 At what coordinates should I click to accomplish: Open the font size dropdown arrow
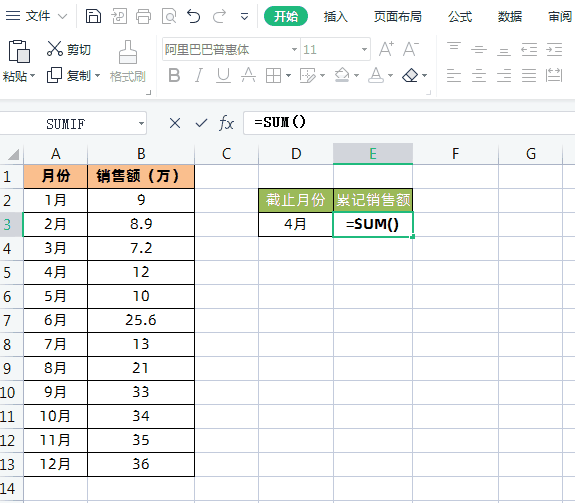[x=364, y=49]
